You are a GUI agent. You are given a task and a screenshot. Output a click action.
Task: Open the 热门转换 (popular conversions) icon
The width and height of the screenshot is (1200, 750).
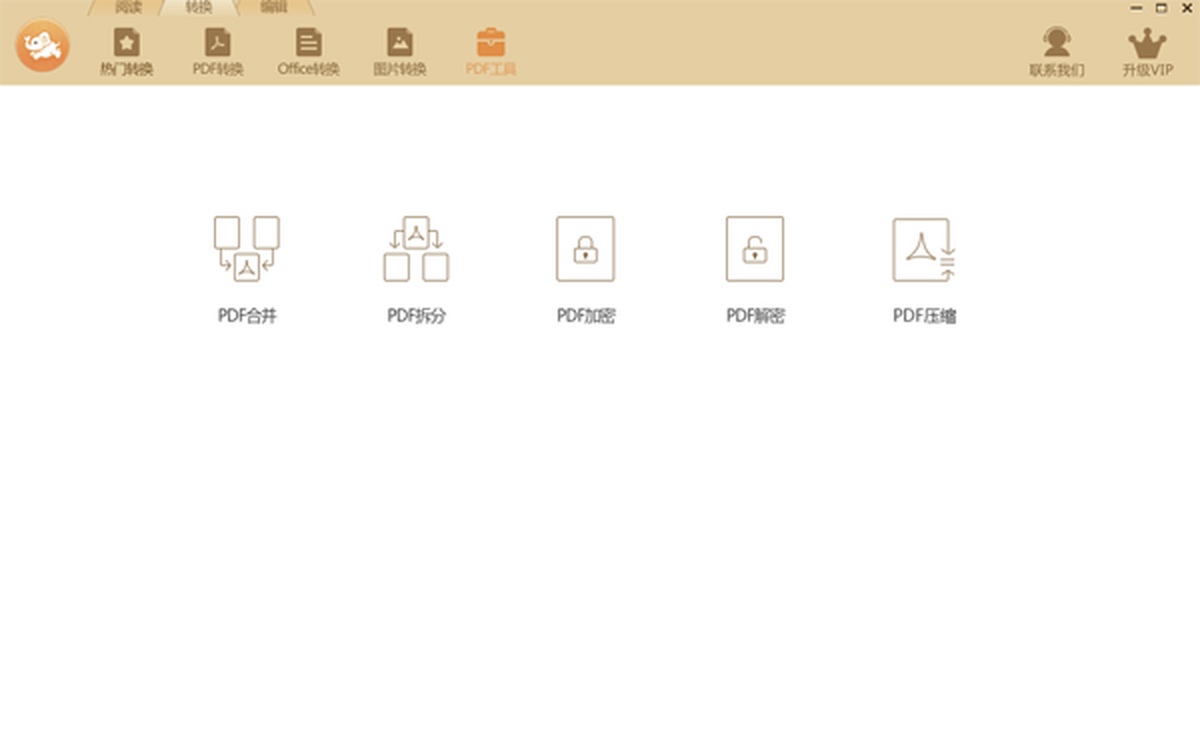pos(126,43)
